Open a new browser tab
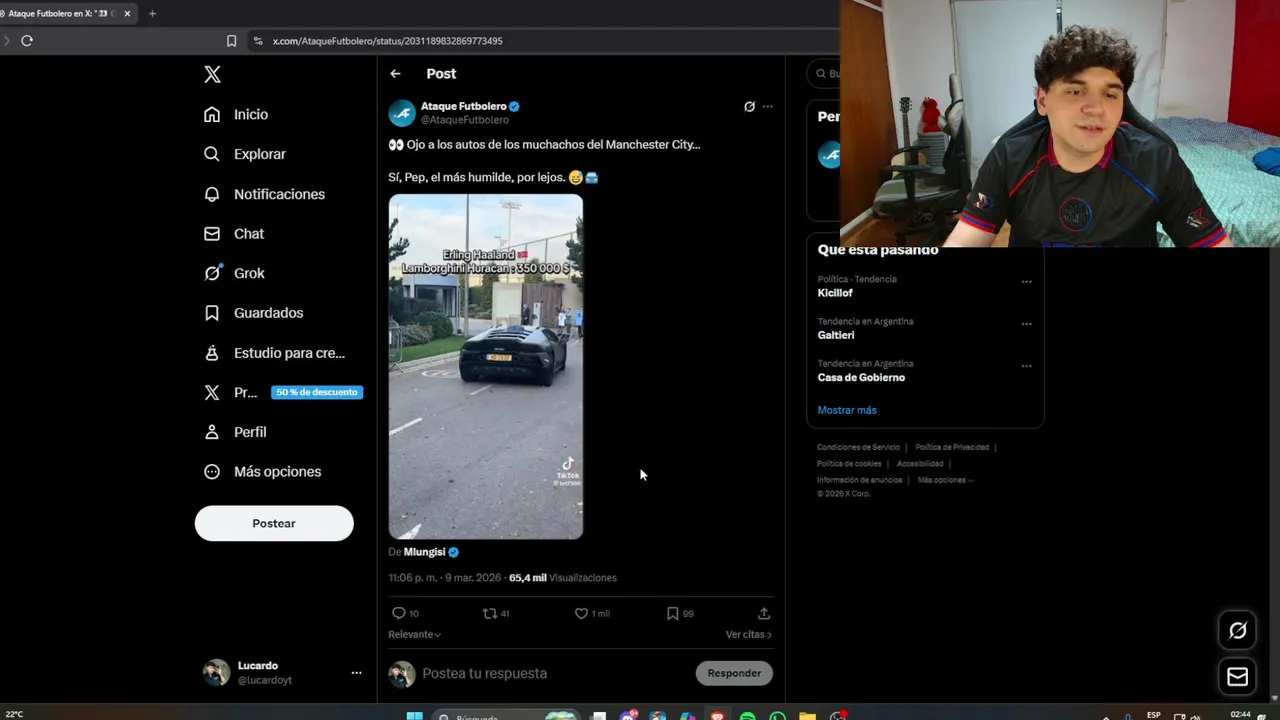Image resolution: width=1280 pixels, height=720 pixels. pyautogui.click(x=152, y=14)
